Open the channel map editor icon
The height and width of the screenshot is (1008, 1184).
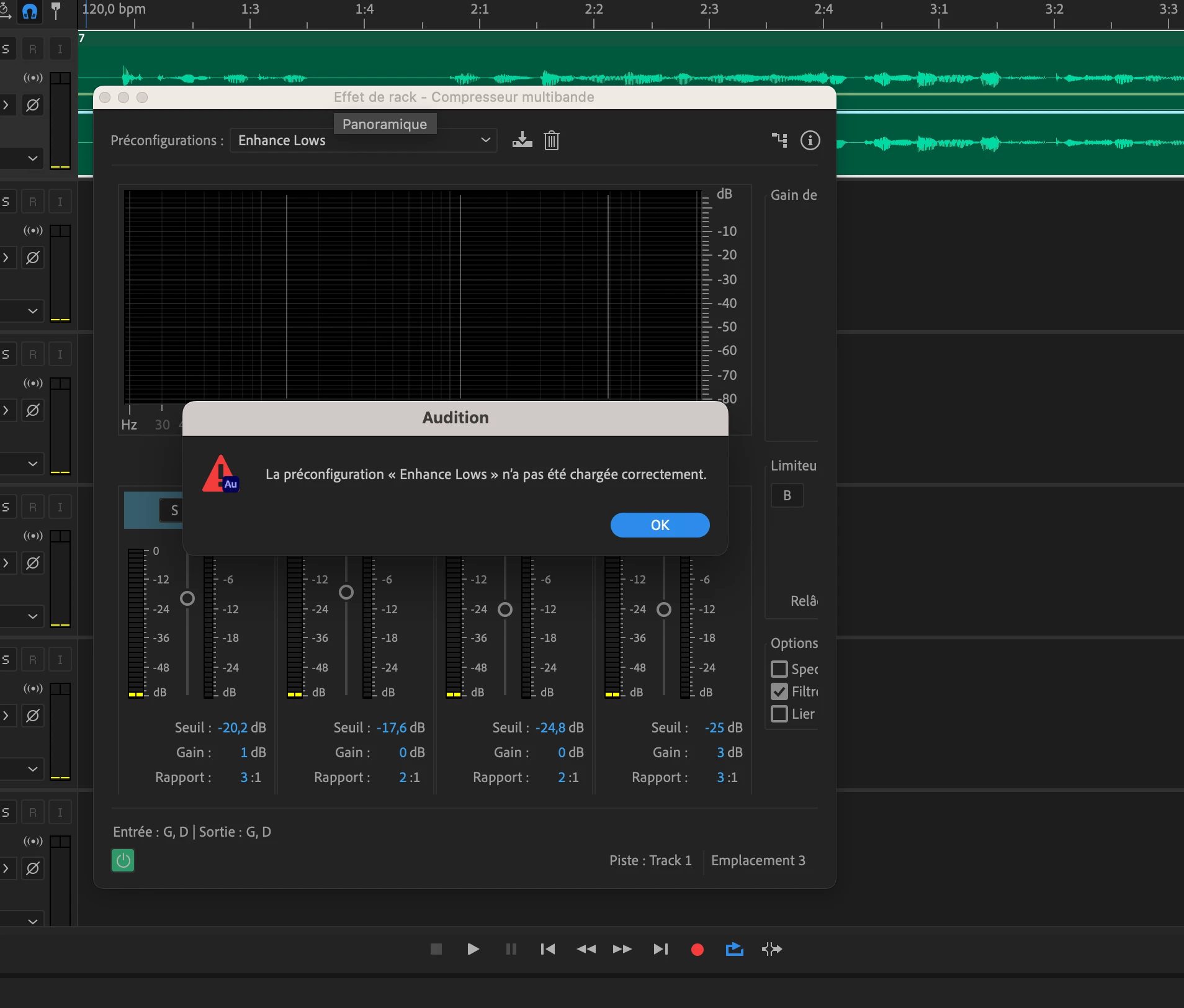[x=779, y=140]
